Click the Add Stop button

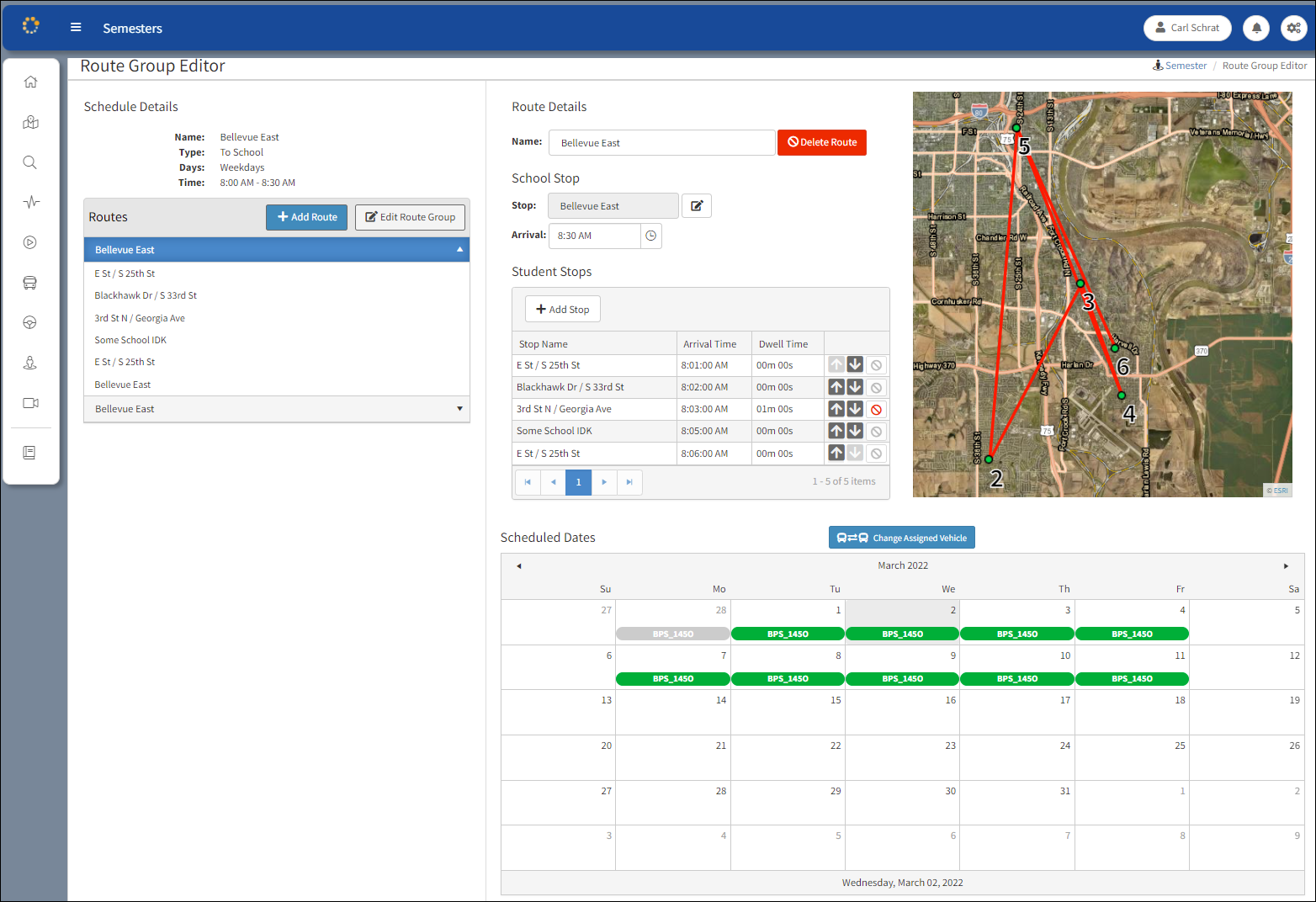click(x=562, y=309)
